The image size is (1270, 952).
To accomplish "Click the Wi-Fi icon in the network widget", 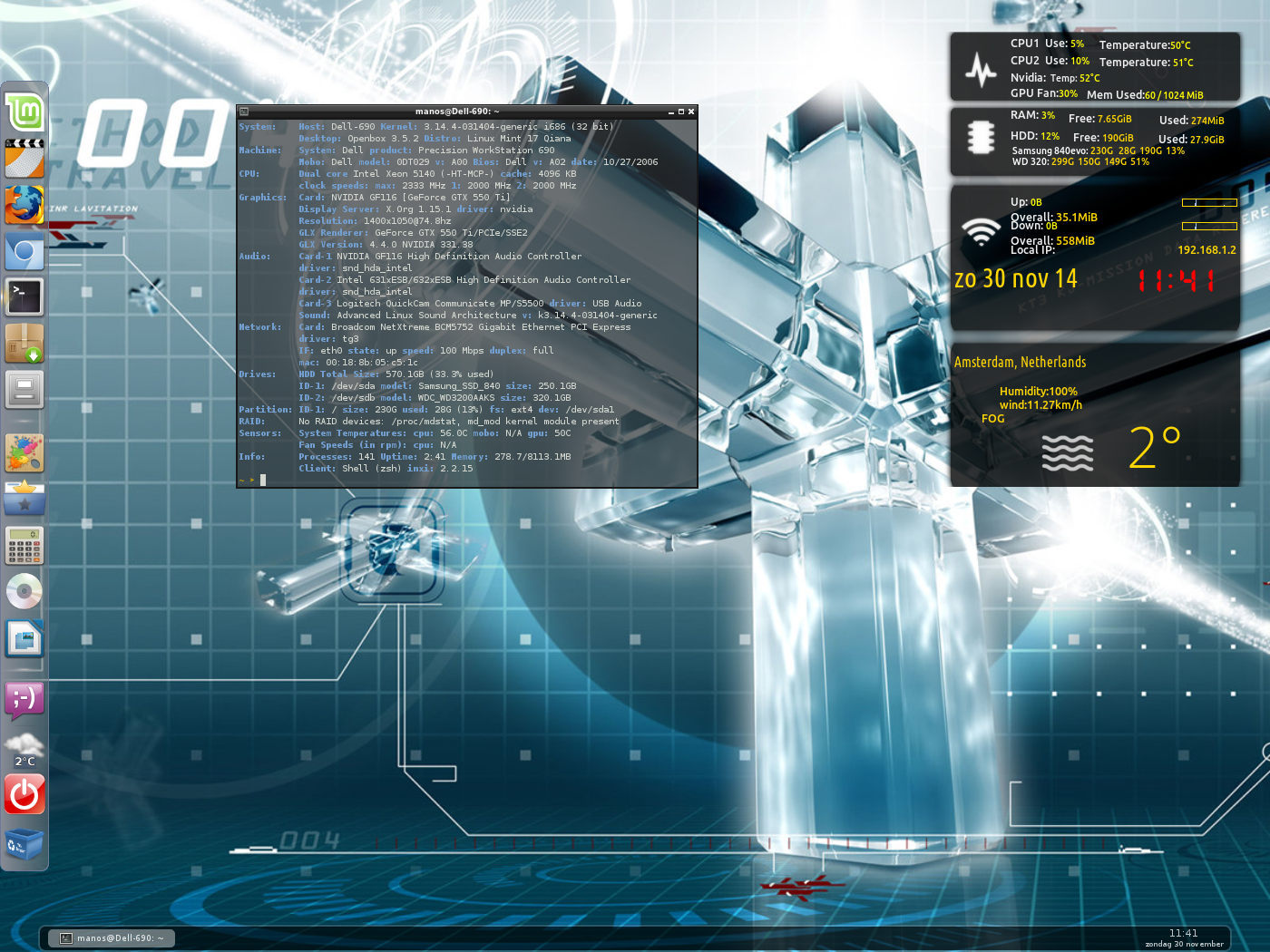I will (981, 232).
